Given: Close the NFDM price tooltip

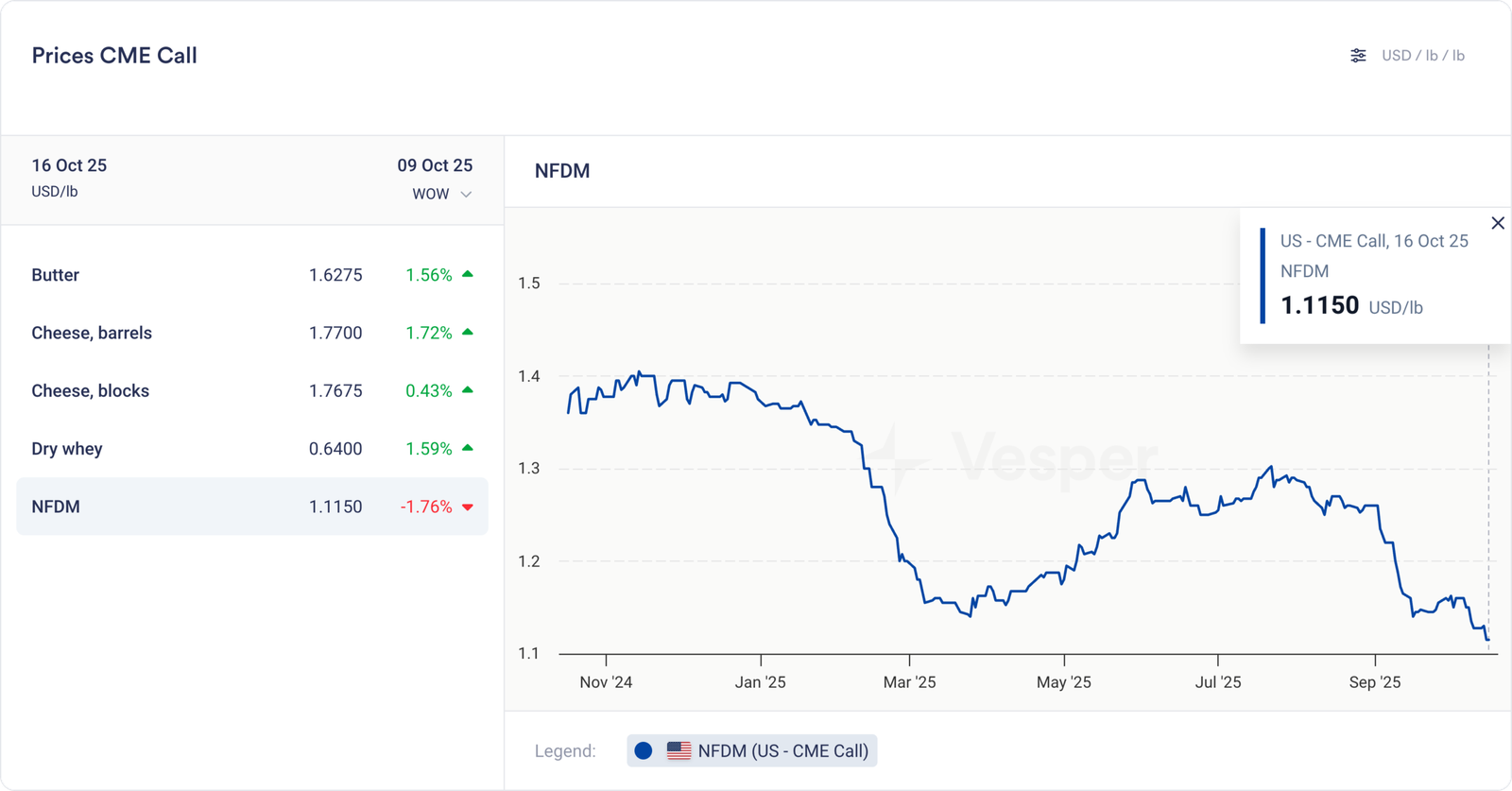Looking at the screenshot, I should (1498, 223).
